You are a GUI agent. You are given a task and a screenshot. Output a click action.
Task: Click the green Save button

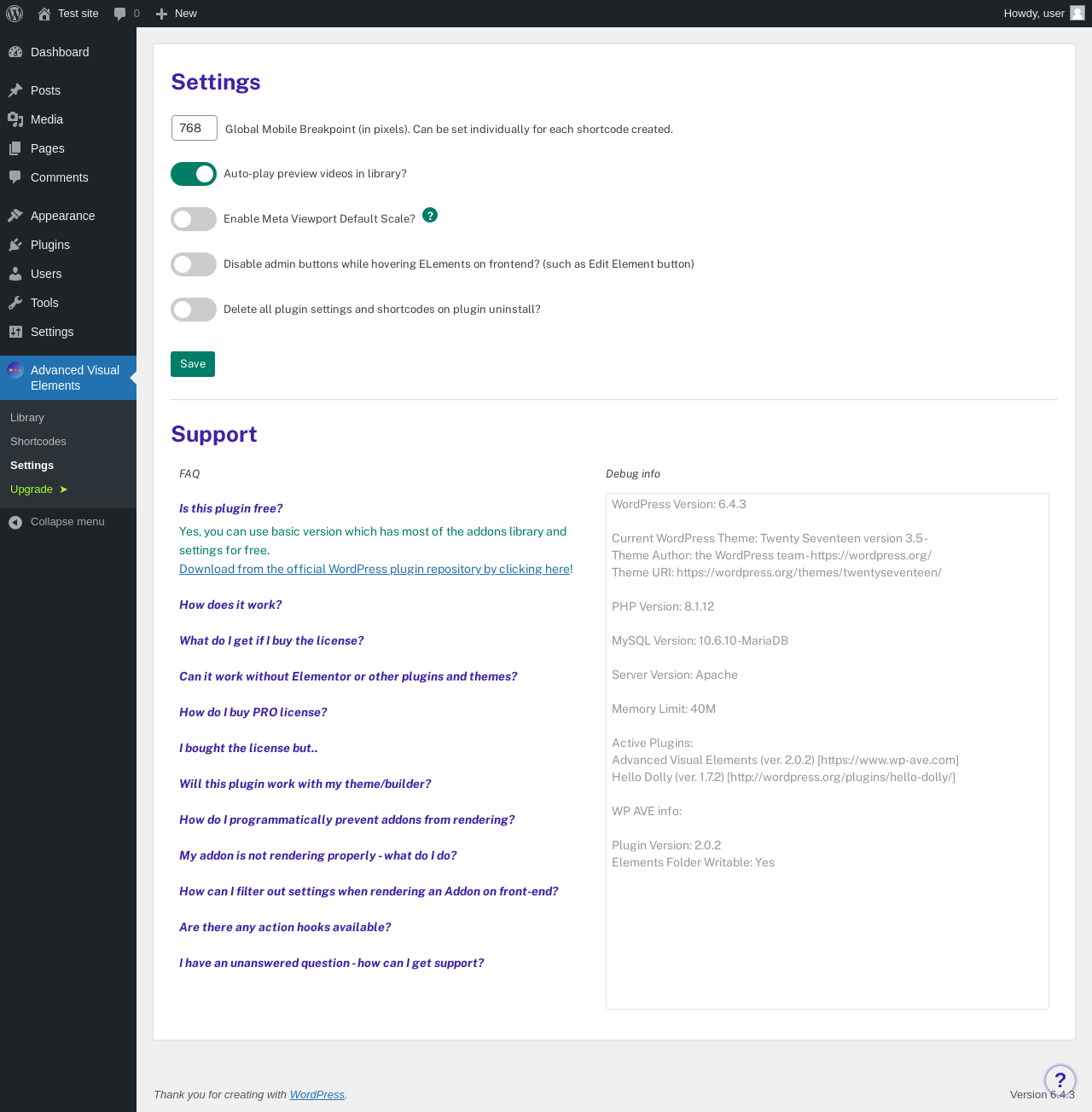[193, 364]
